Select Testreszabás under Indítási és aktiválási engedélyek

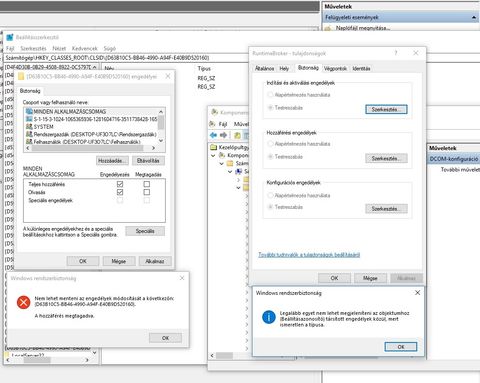point(270,107)
